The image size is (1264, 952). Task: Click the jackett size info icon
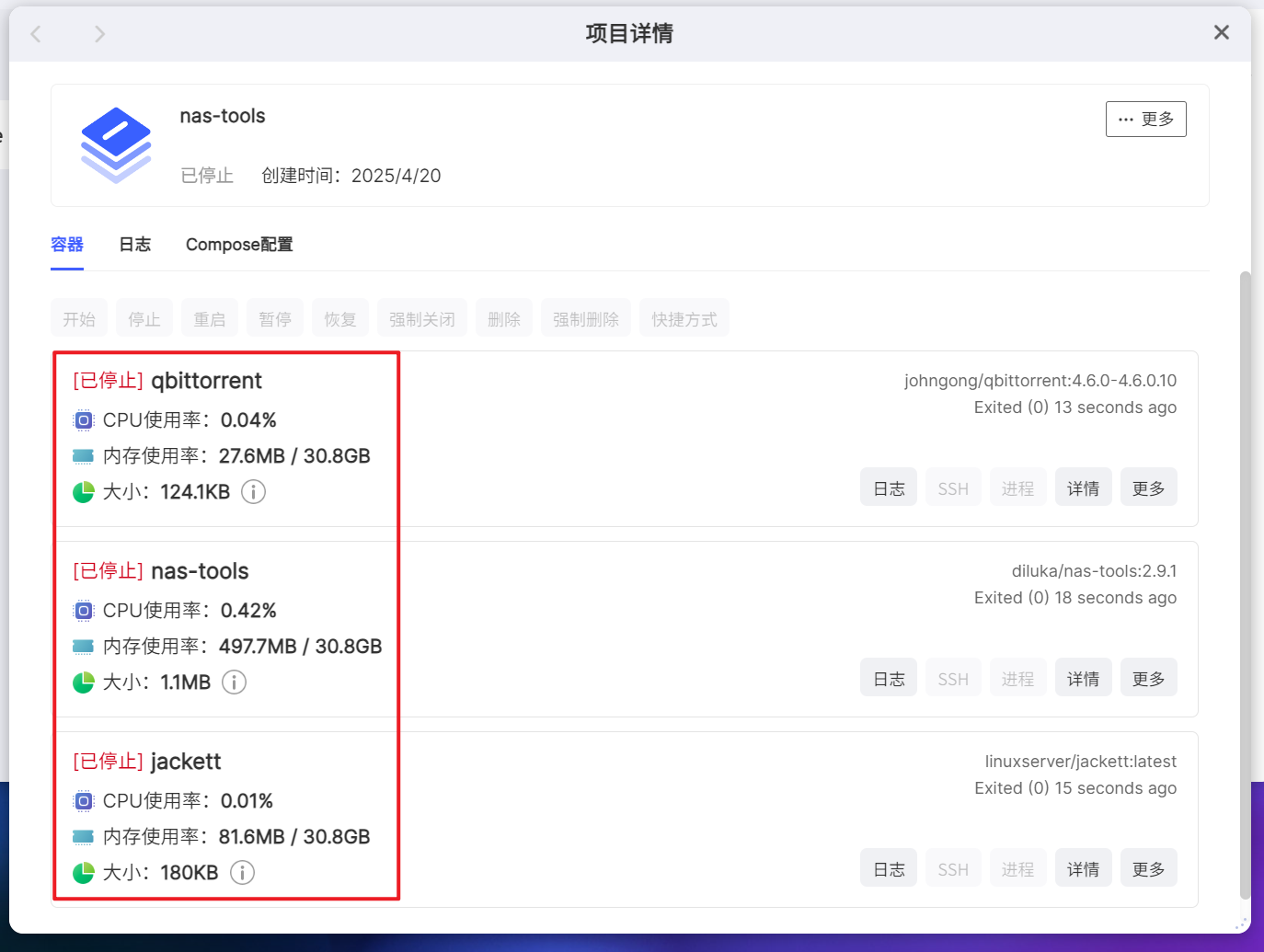click(242, 873)
